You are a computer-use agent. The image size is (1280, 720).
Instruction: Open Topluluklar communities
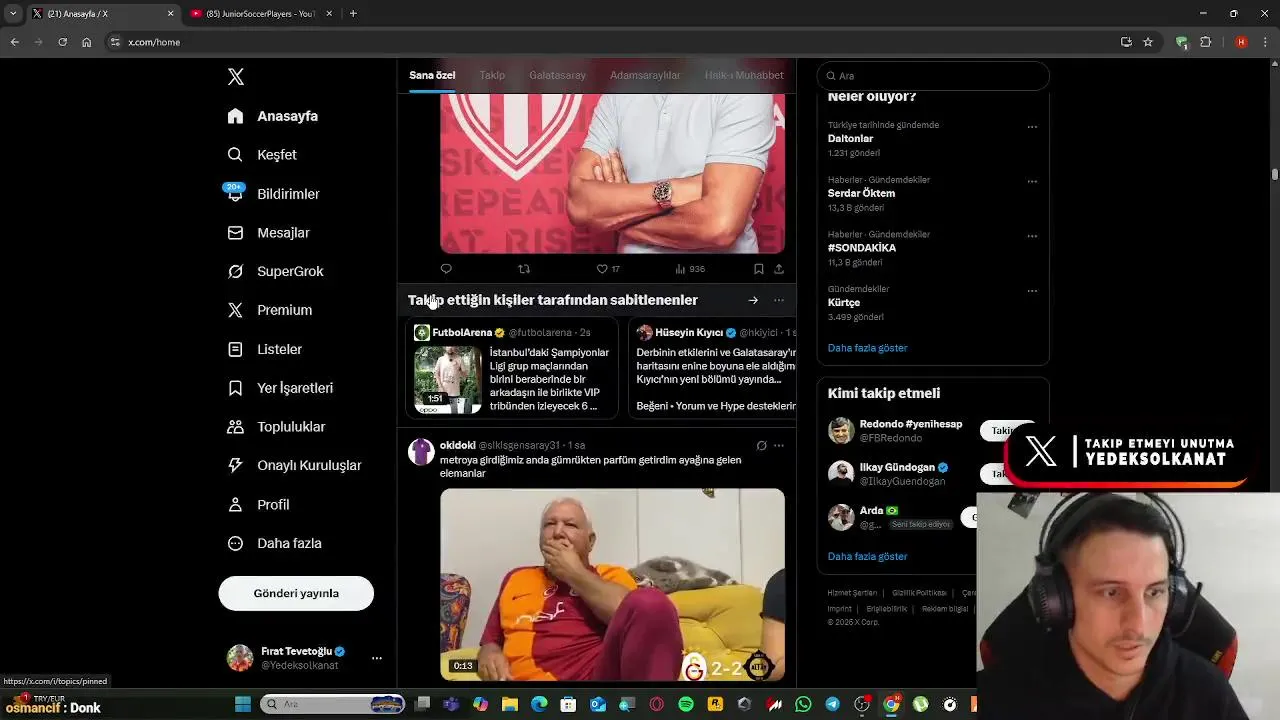[x=276, y=427]
